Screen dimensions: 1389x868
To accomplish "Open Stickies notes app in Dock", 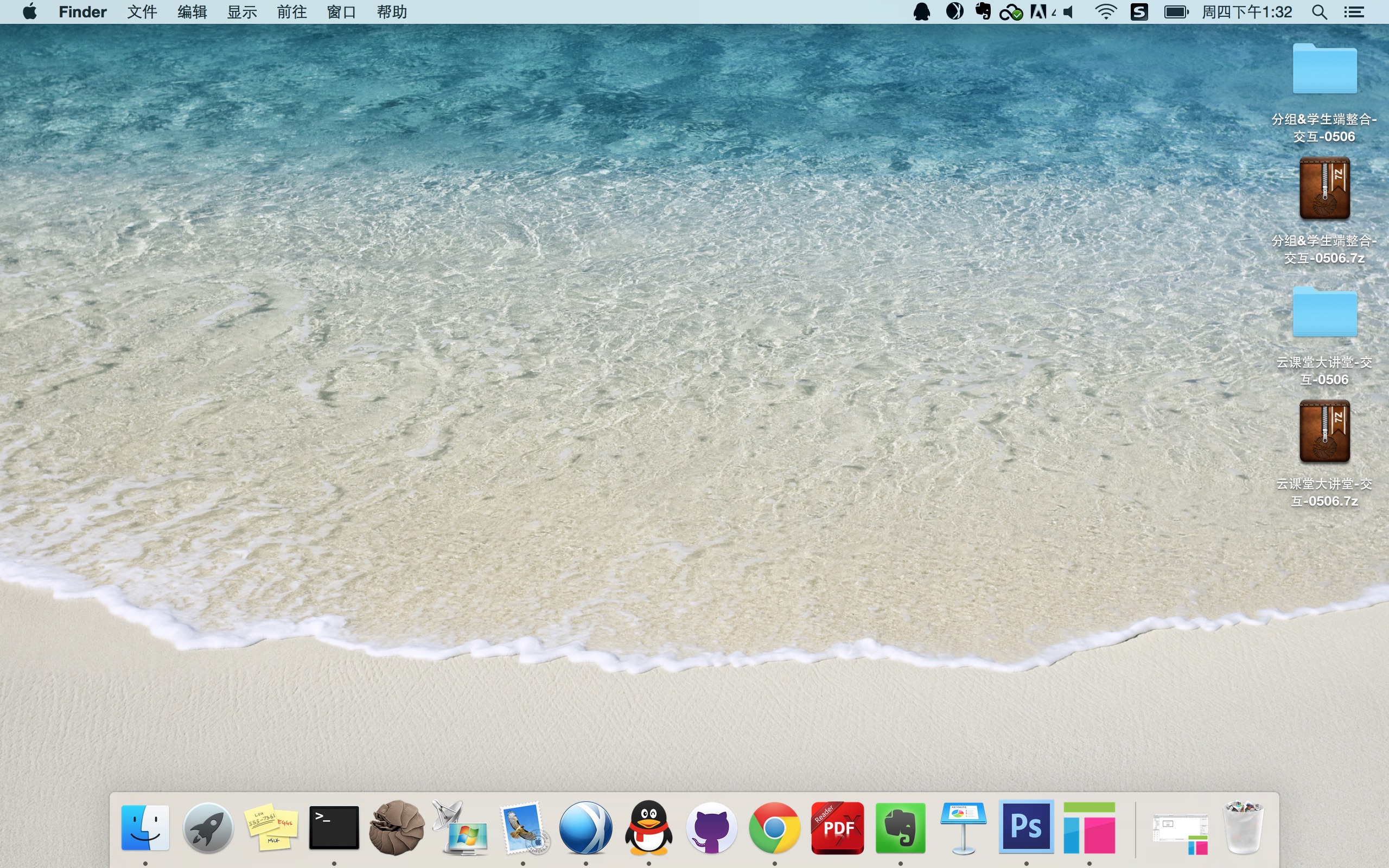I will pos(271,827).
